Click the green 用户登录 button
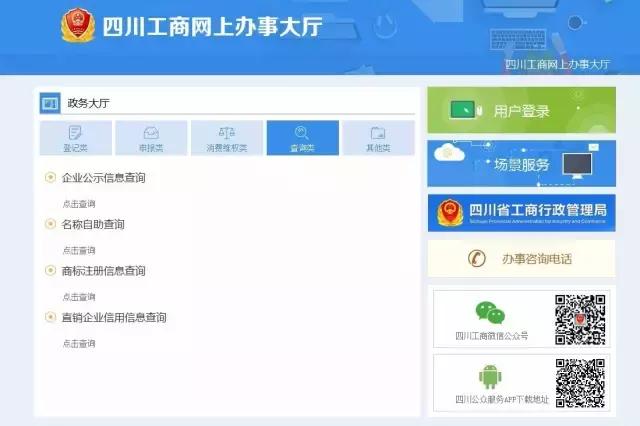This screenshot has width=640, height=426. point(521,110)
